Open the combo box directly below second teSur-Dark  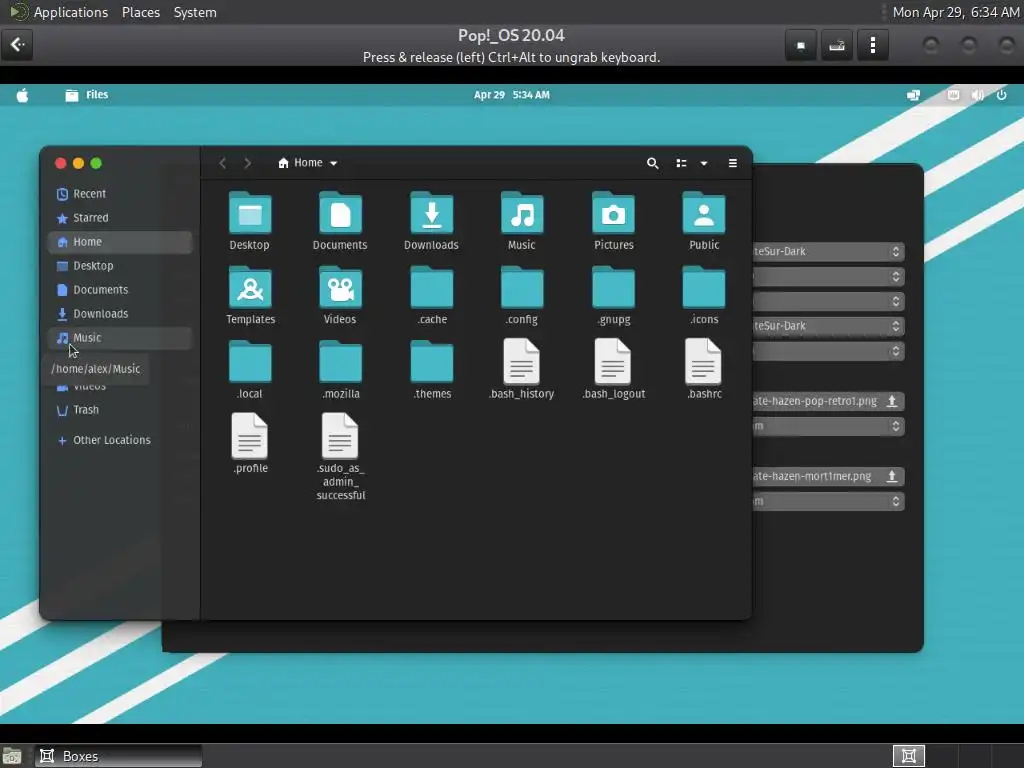click(x=828, y=351)
